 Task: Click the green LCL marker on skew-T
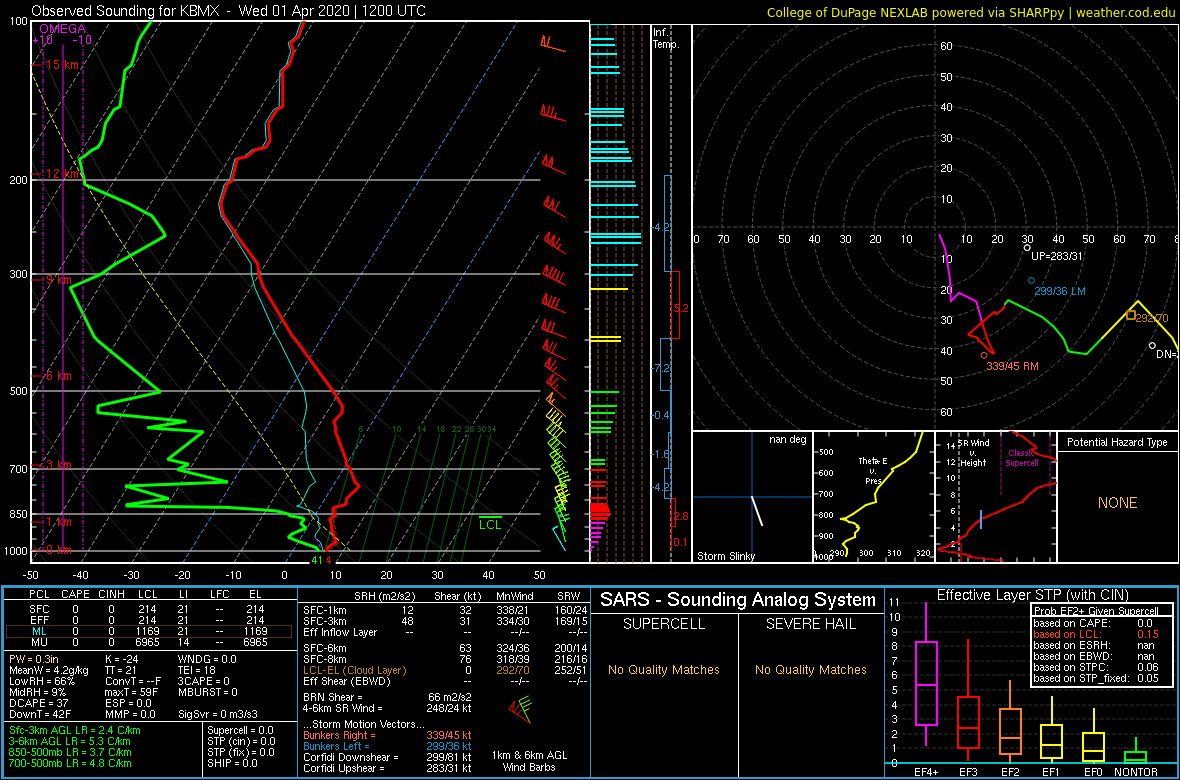coord(491,523)
